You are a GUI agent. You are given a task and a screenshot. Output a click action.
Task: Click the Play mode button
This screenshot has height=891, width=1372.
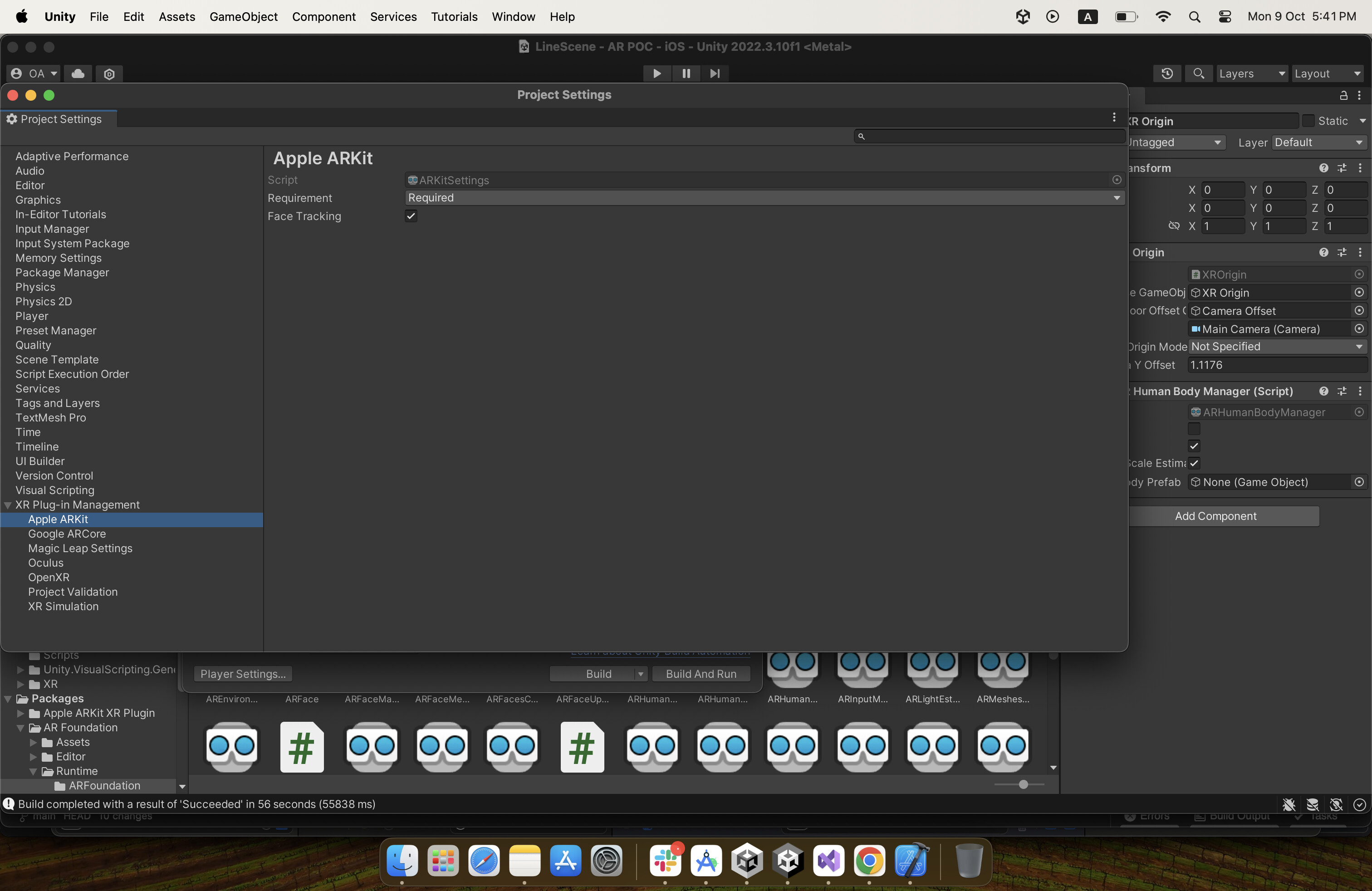[657, 73]
